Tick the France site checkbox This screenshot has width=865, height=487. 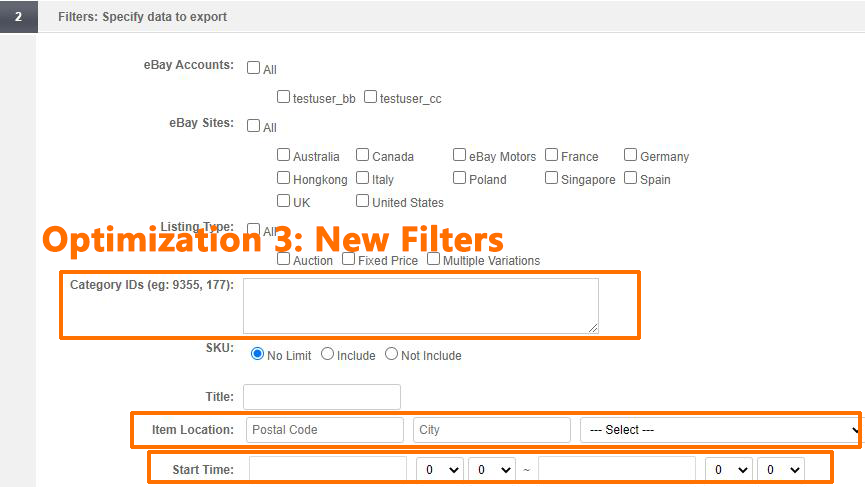point(551,155)
